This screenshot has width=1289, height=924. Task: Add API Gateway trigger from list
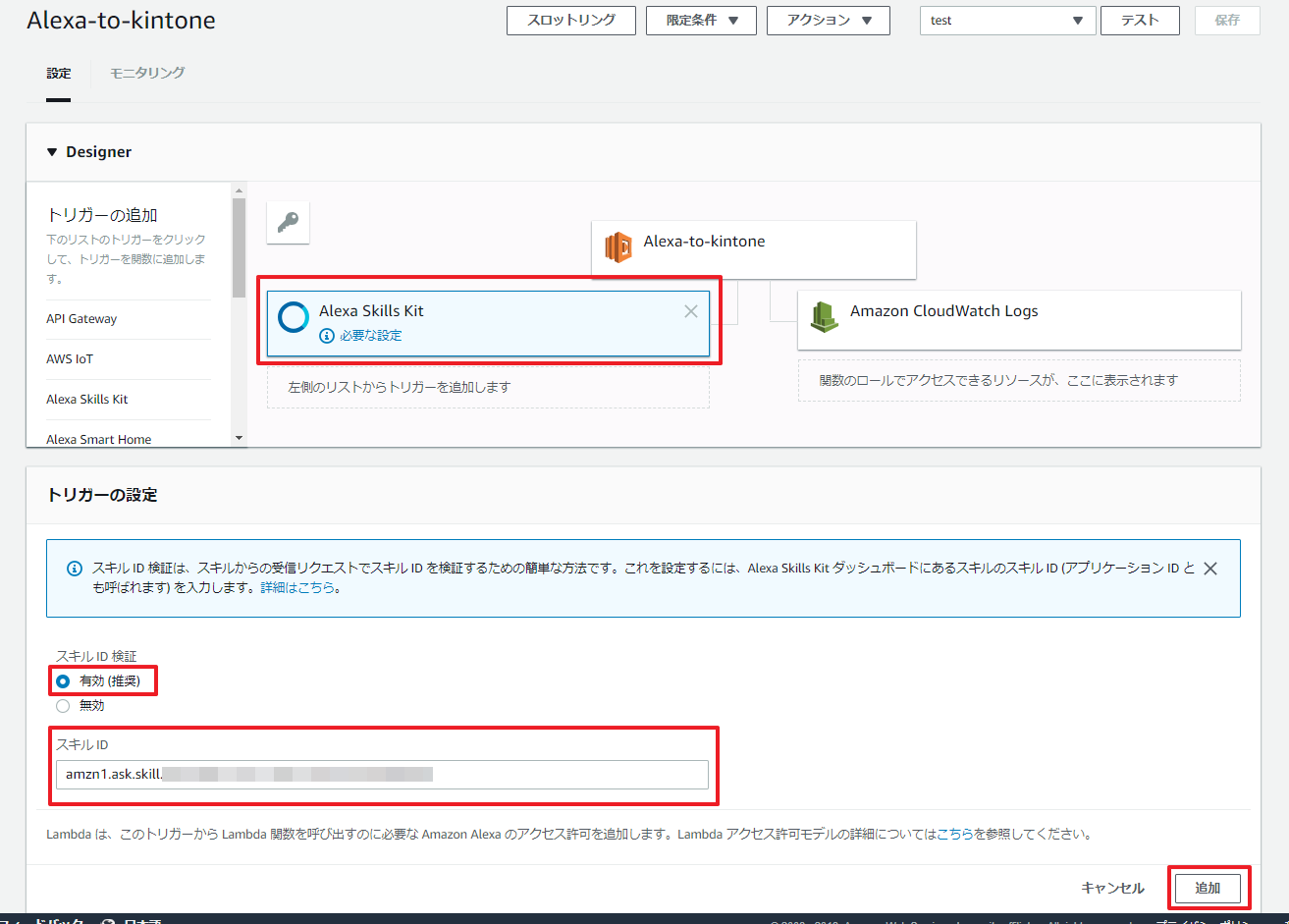coord(81,319)
